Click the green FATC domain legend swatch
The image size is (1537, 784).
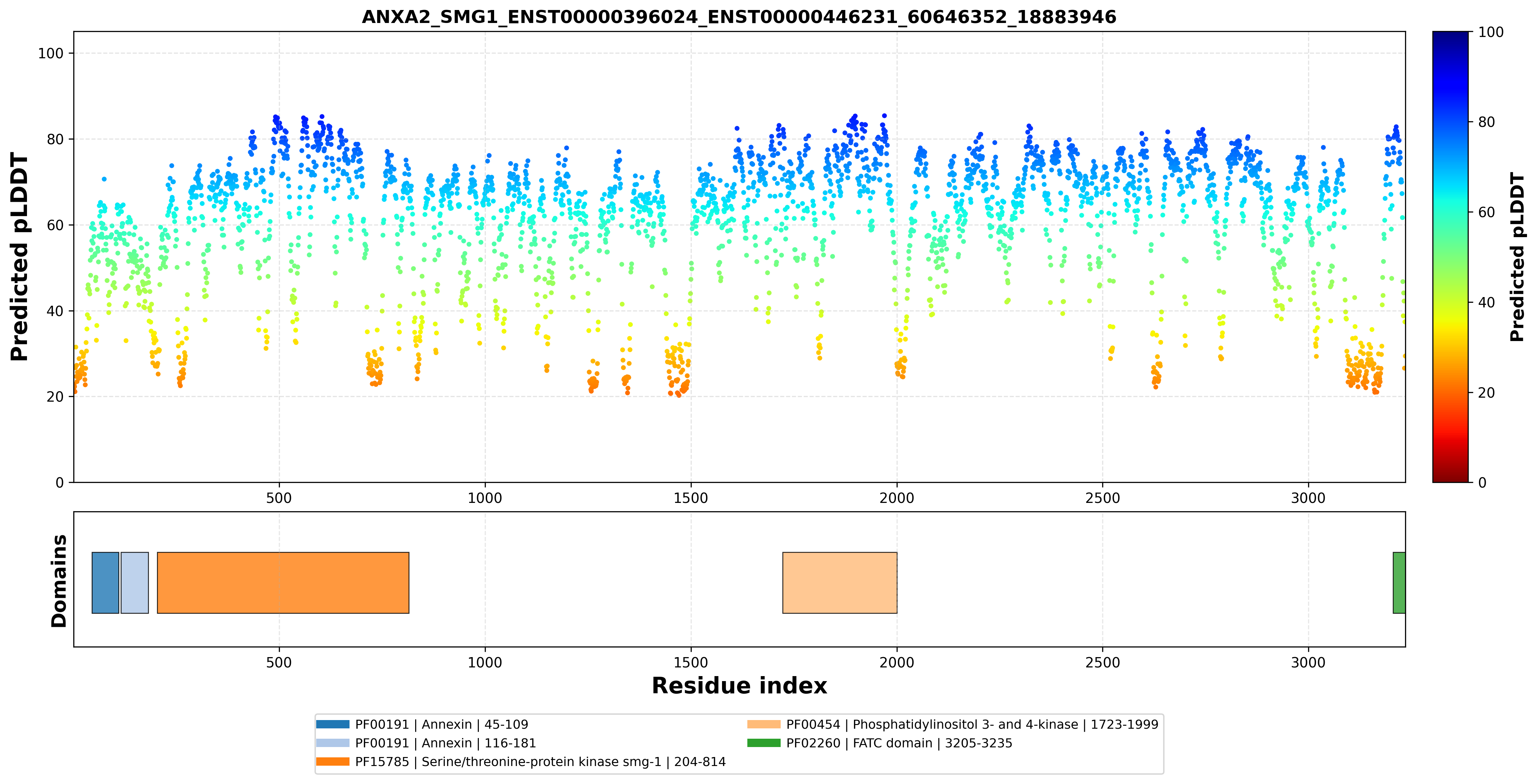(x=764, y=743)
